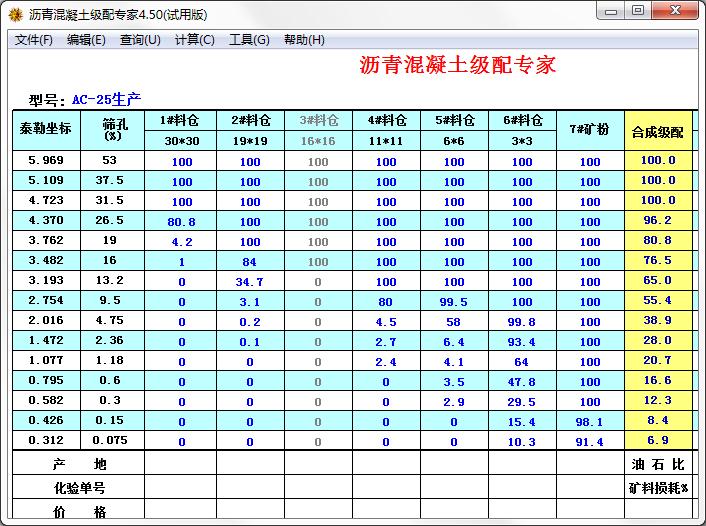
Task: Click the empty 产地 field under 1#料仓
Action: pyautogui.click(x=182, y=464)
